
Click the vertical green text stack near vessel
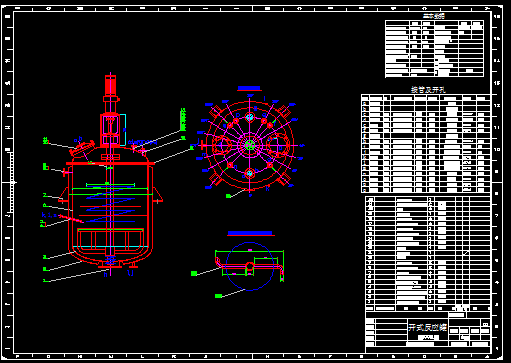point(183,119)
